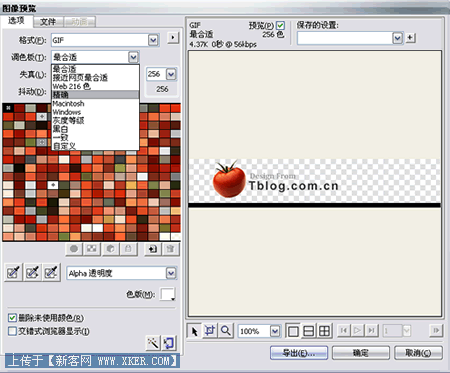This screenshot has width=450, height=373.
Task: Open the Alpha 透明度 dropdown
Action: (171, 273)
